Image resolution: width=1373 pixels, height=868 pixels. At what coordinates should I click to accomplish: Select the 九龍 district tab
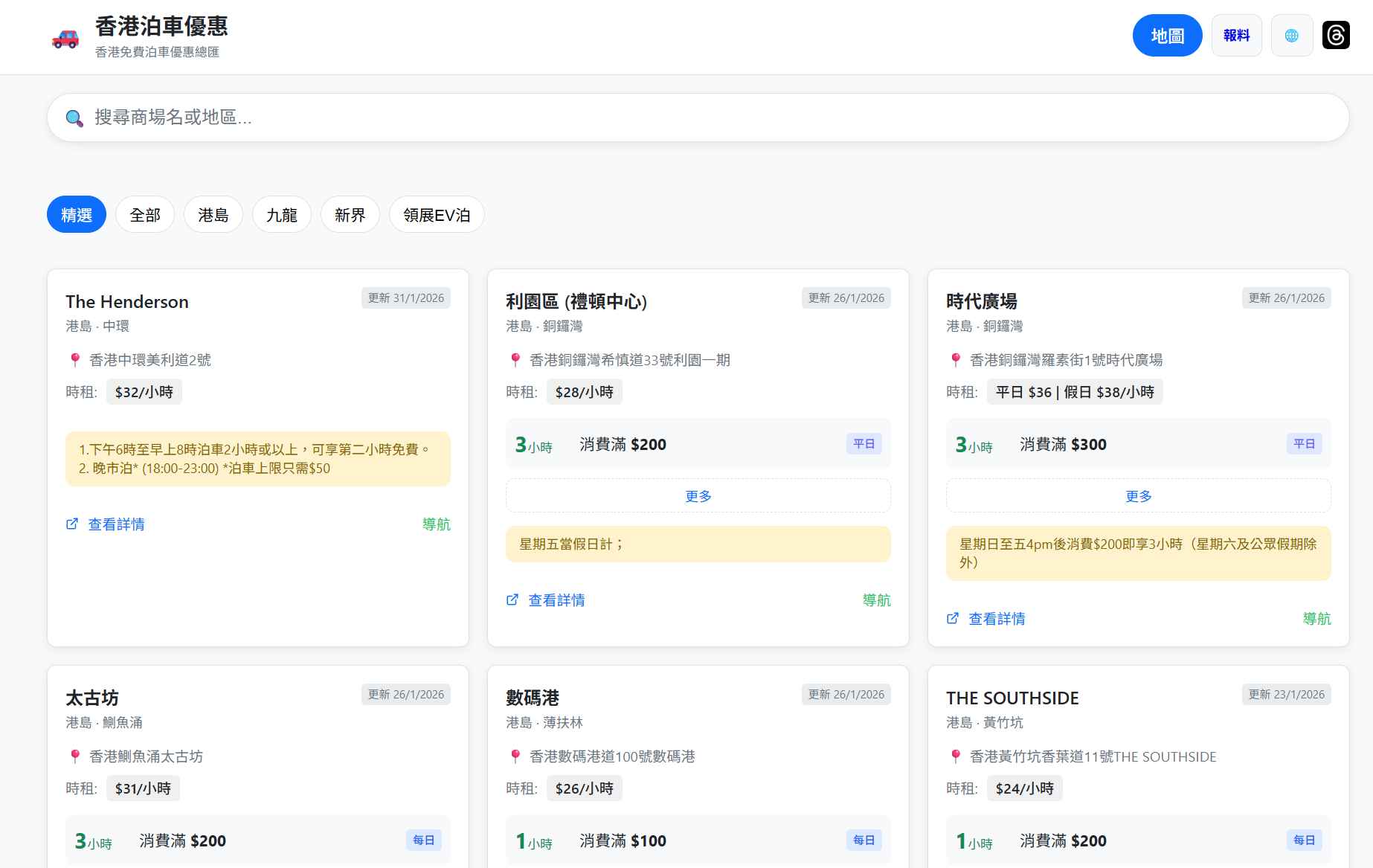point(282,215)
